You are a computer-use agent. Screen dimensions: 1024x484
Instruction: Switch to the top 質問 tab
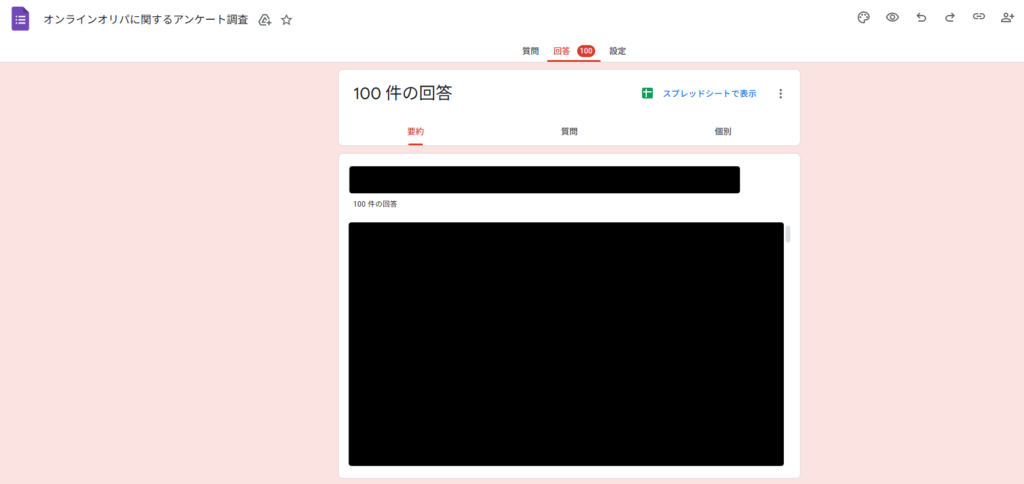click(530, 51)
